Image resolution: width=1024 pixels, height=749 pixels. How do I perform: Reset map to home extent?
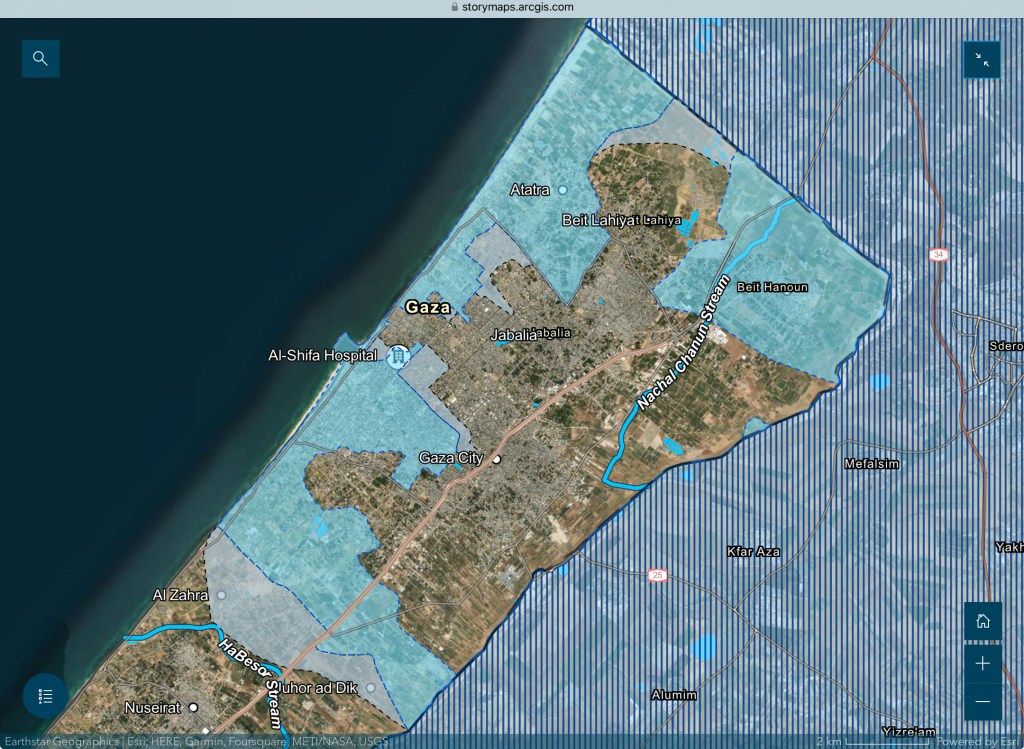[x=982, y=621]
